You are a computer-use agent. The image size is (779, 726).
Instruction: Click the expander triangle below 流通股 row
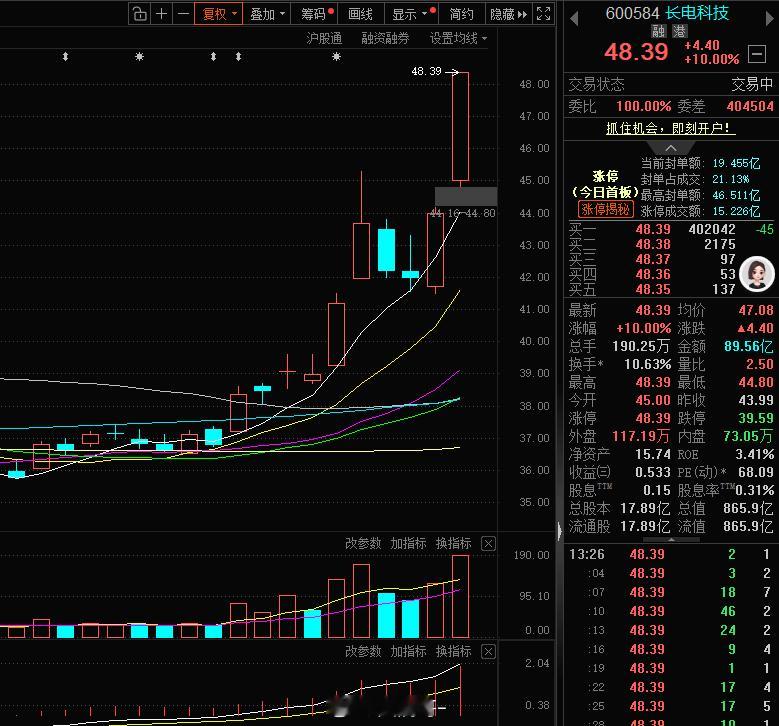point(671,539)
